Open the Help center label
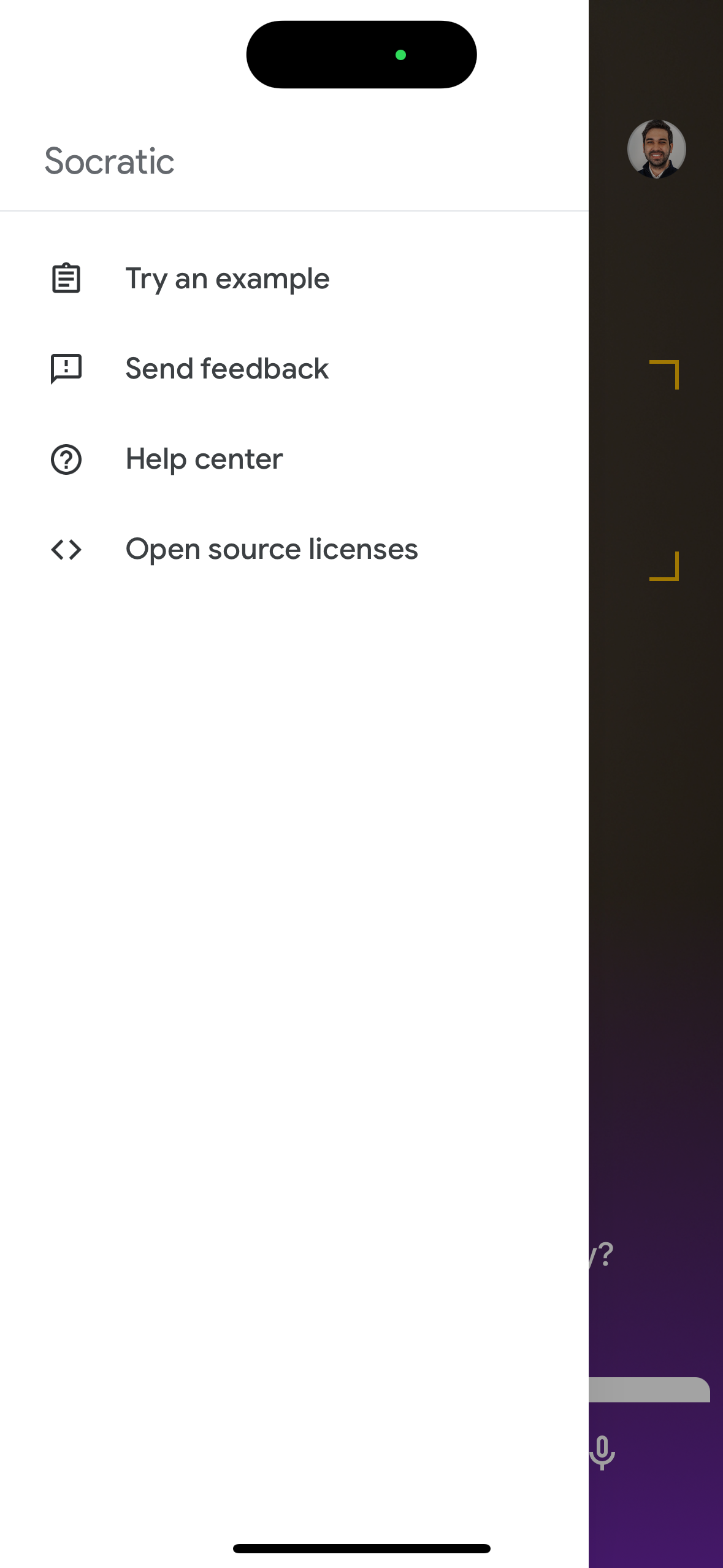The image size is (723, 1568). [x=204, y=459]
